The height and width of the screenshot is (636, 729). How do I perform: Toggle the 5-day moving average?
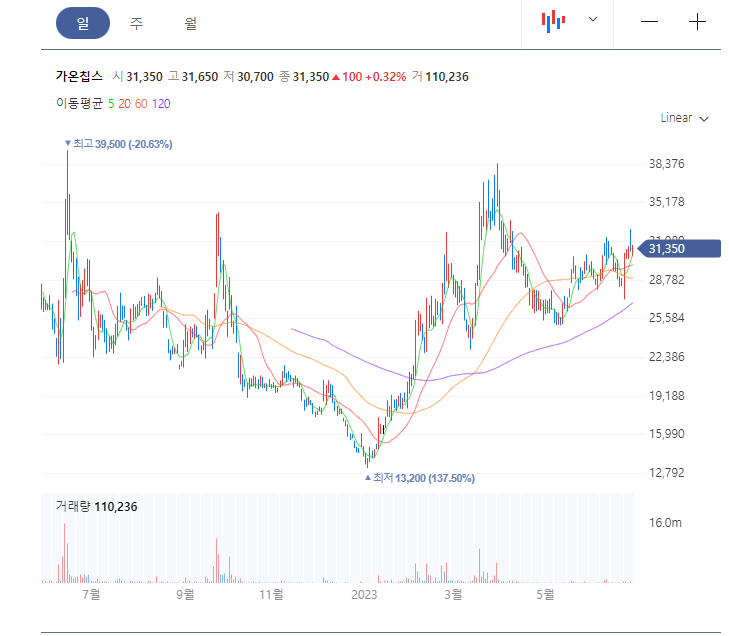coord(111,104)
